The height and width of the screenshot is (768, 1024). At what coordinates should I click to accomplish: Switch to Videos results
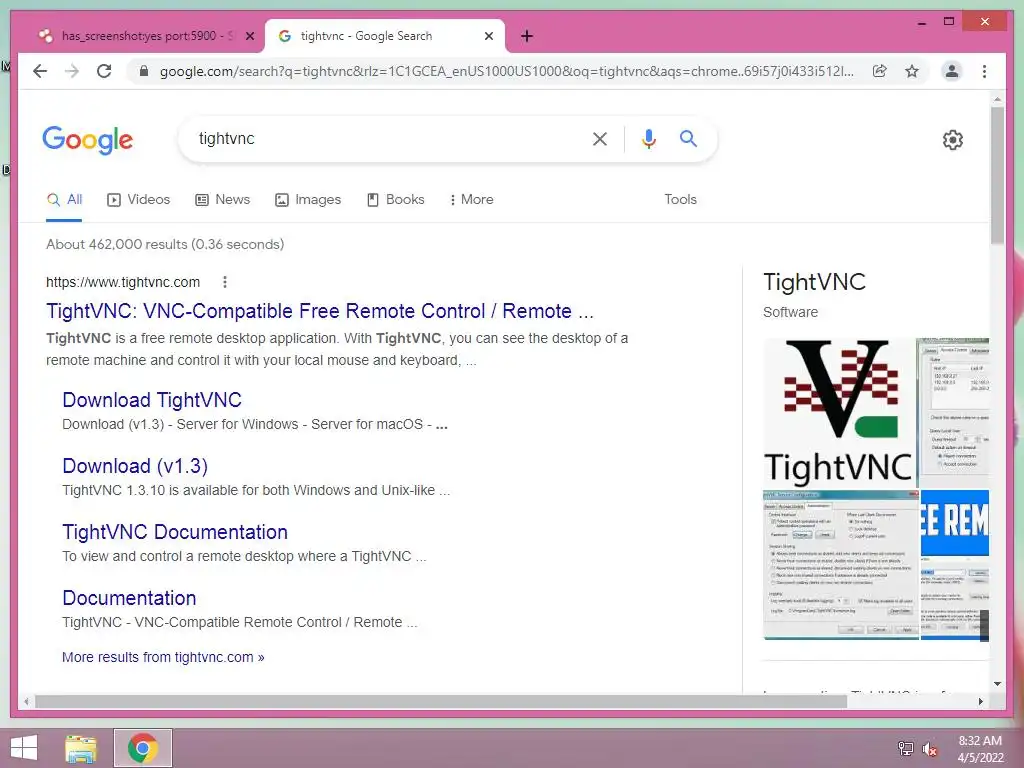[x=138, y=200]
